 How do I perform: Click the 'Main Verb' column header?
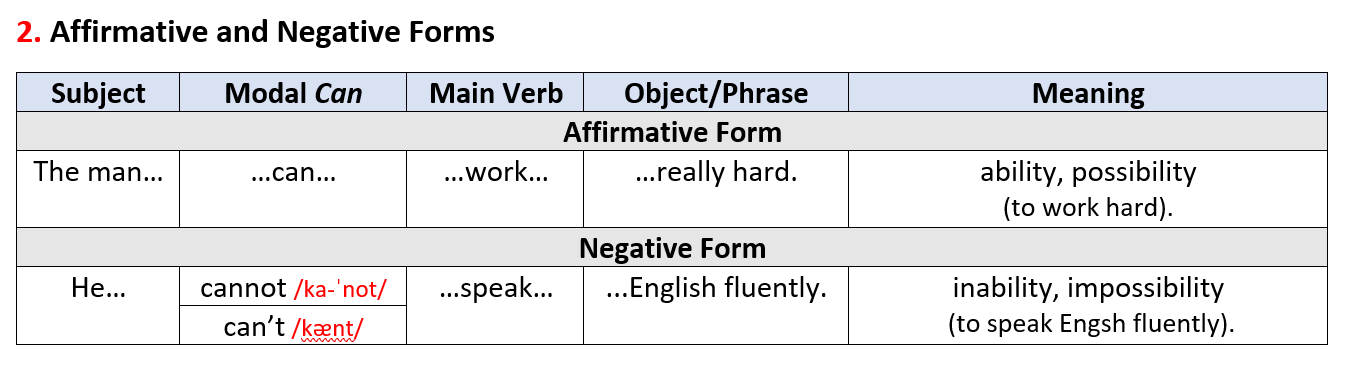(x=495, y=93)
